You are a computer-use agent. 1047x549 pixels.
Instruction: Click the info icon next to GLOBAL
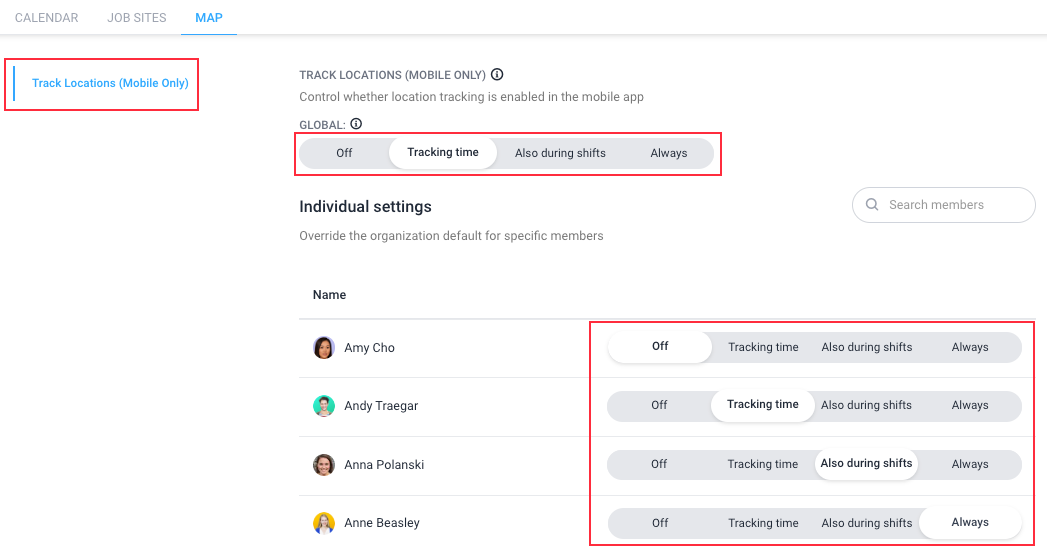(x=356, y=124)
